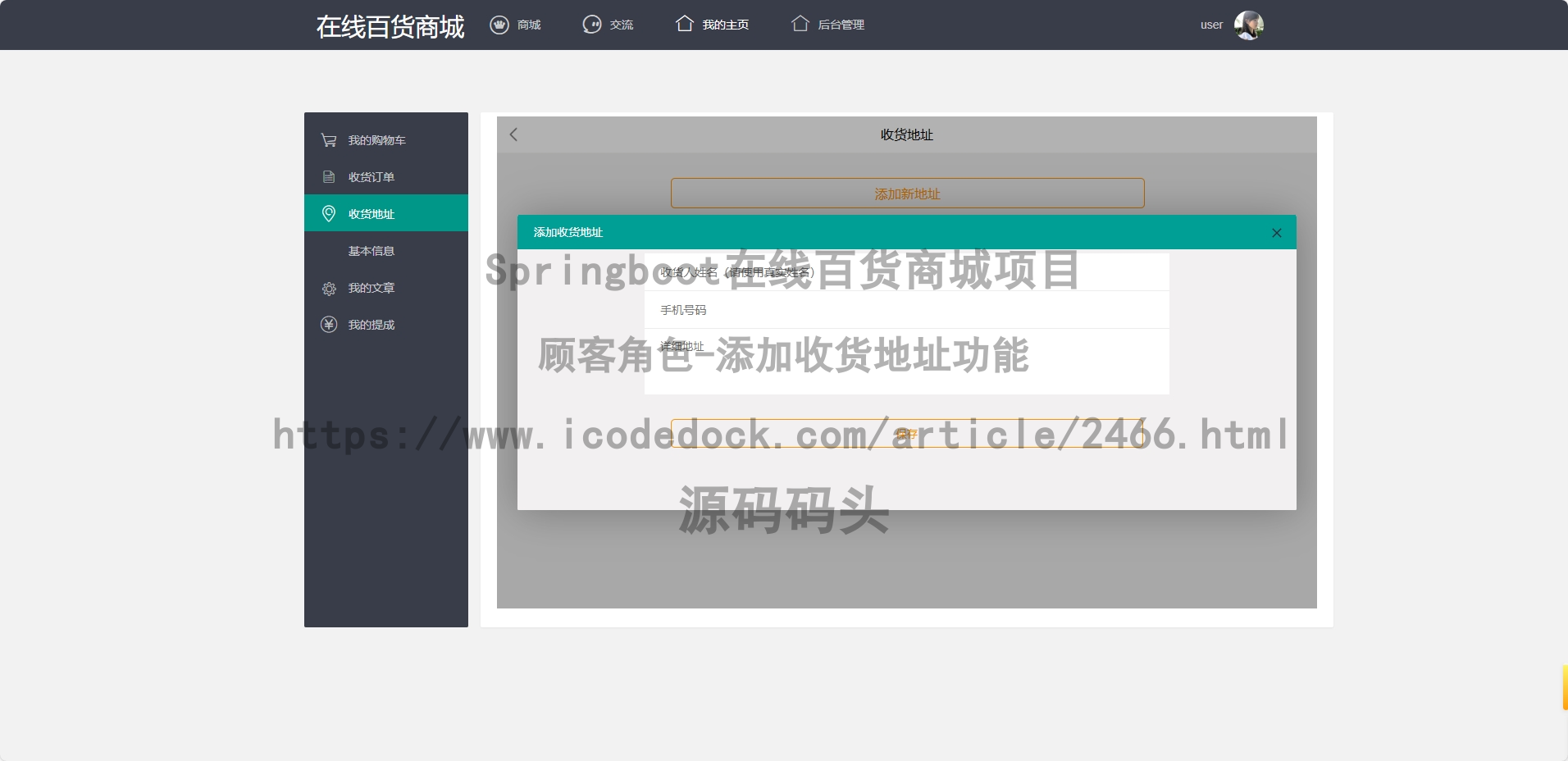Image resolution: width=1568 pixels, height=761 pixels.
Task: Open 交流 in the top navigation
Action: coord(622,25)
